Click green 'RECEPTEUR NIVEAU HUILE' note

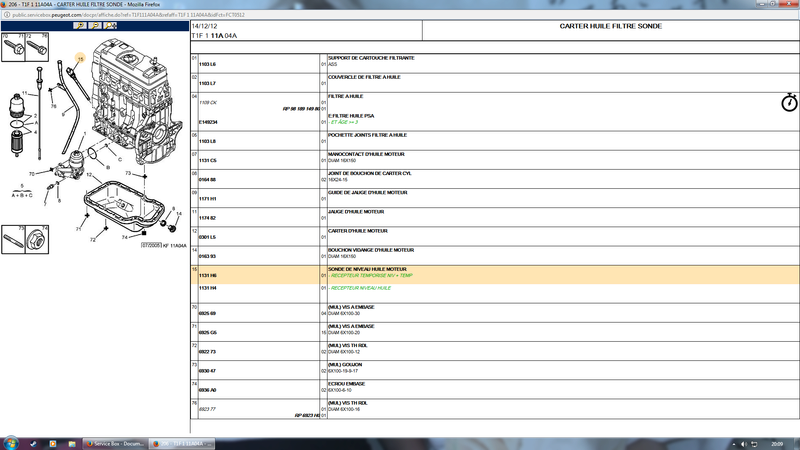pos(360,288)
